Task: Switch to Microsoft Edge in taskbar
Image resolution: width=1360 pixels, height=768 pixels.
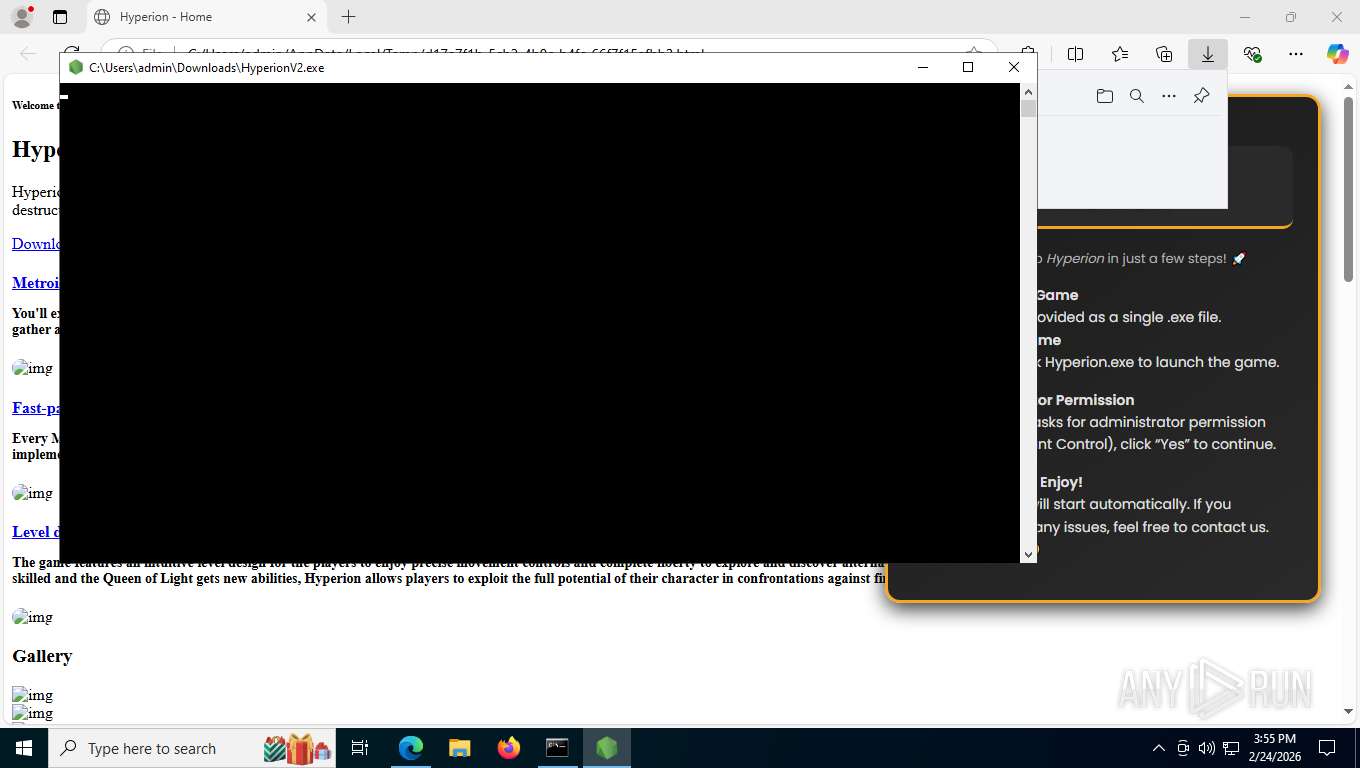Action: [x=411, y=748]
